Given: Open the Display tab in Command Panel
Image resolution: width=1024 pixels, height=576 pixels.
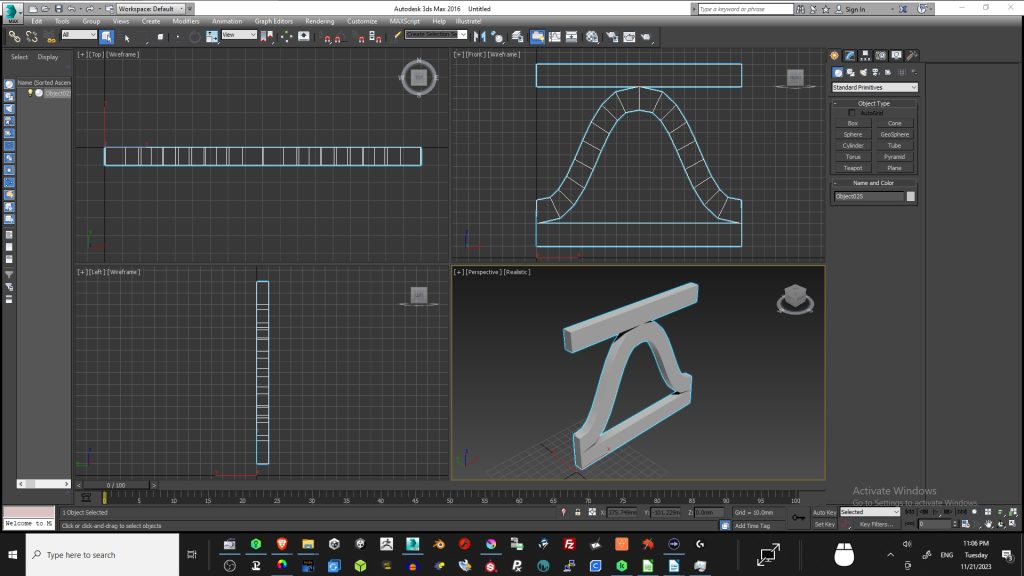Looking at the screenshot, I should pos(897,56).
